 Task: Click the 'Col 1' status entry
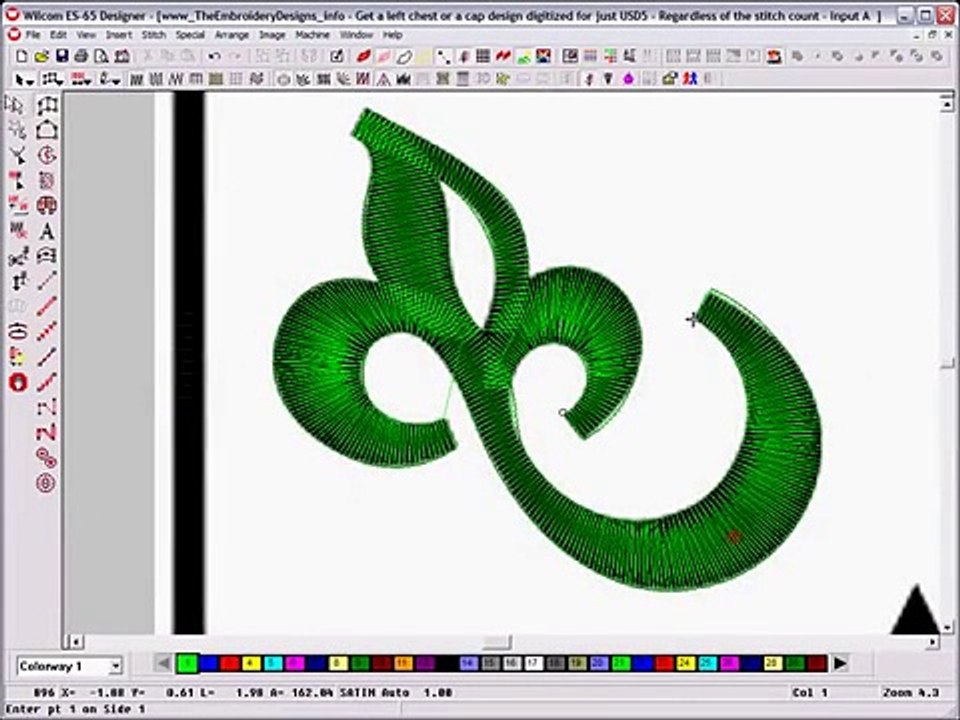[x=810, y=692]
